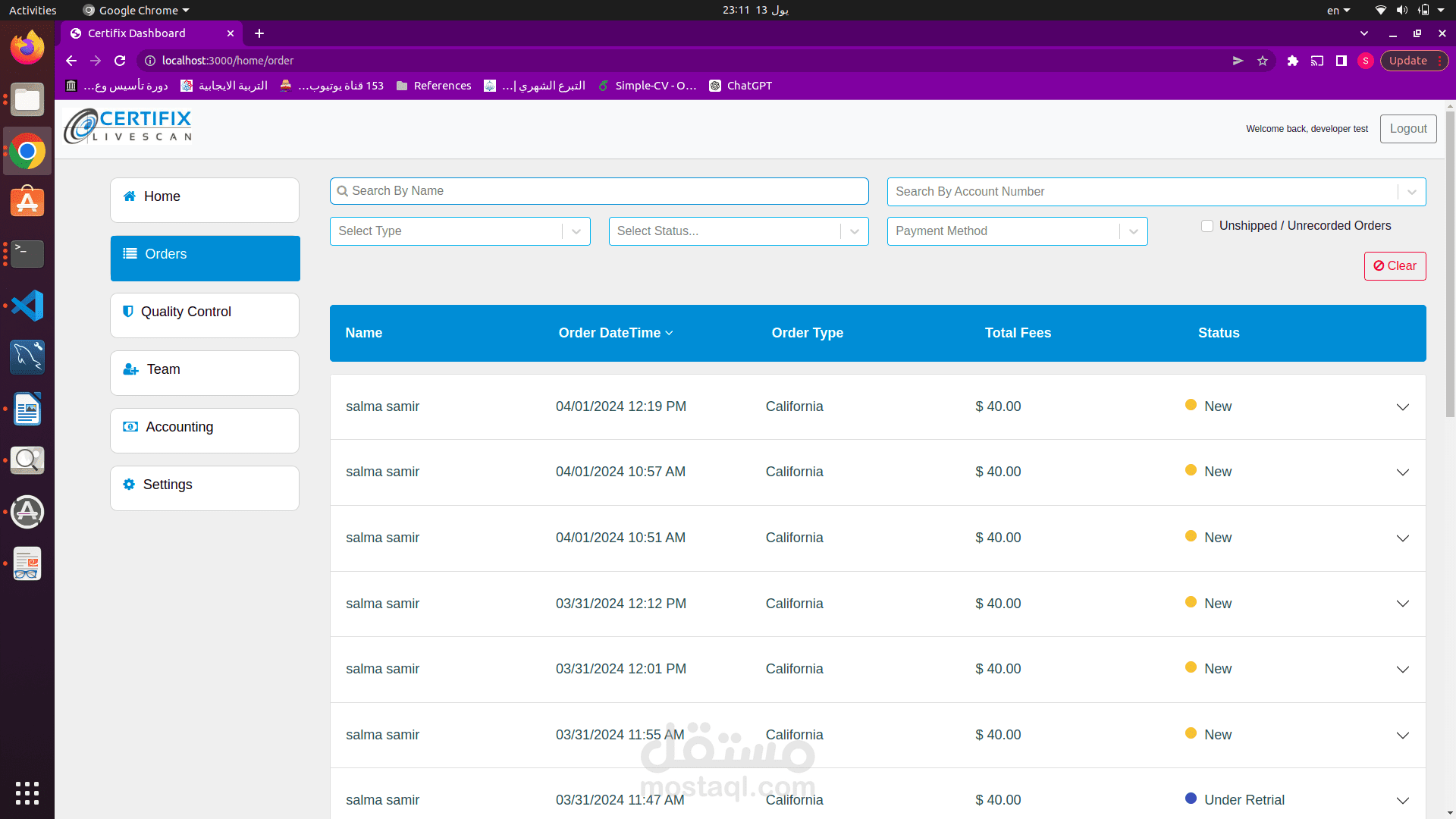
Task: Open the Payment Method dropdown
Action: (x=1017, y=231)
